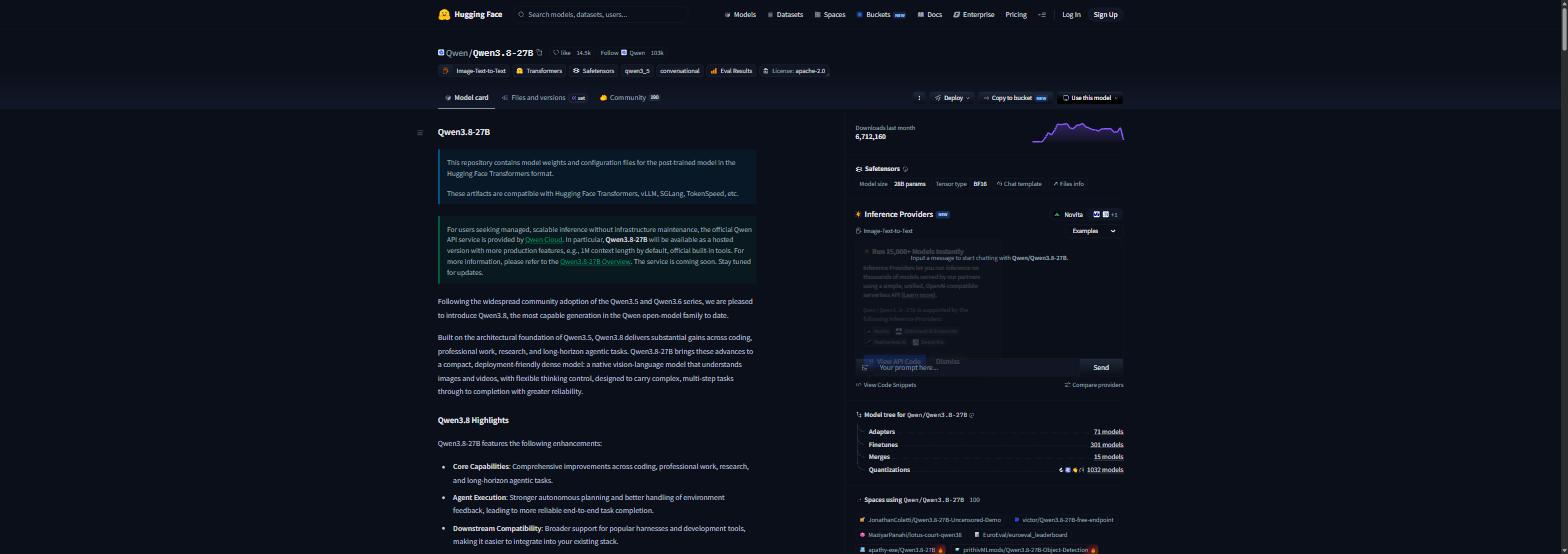Image resolution: width=1568 pixels, height=554 pixels.
Task: Open the Eval Results tag
Action: [731, 71]
